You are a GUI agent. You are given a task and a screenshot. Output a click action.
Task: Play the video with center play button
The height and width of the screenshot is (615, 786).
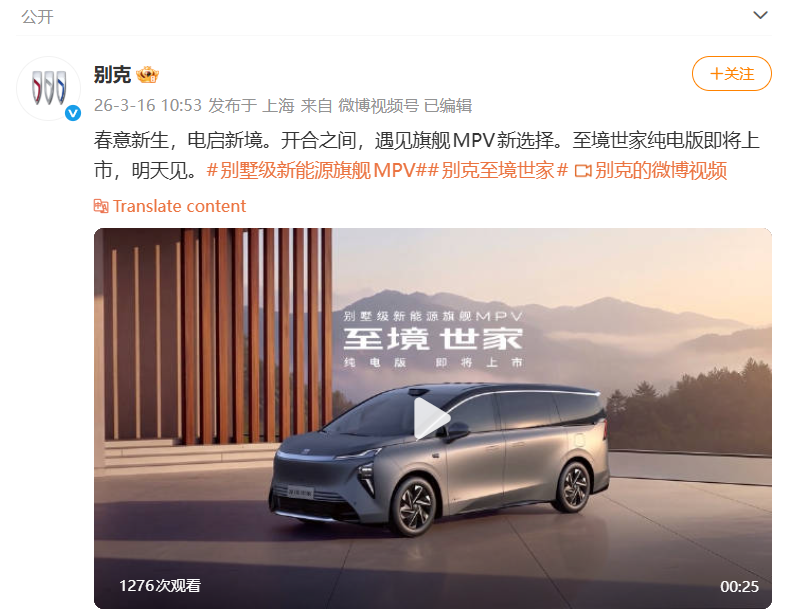[x=432, y=418]
